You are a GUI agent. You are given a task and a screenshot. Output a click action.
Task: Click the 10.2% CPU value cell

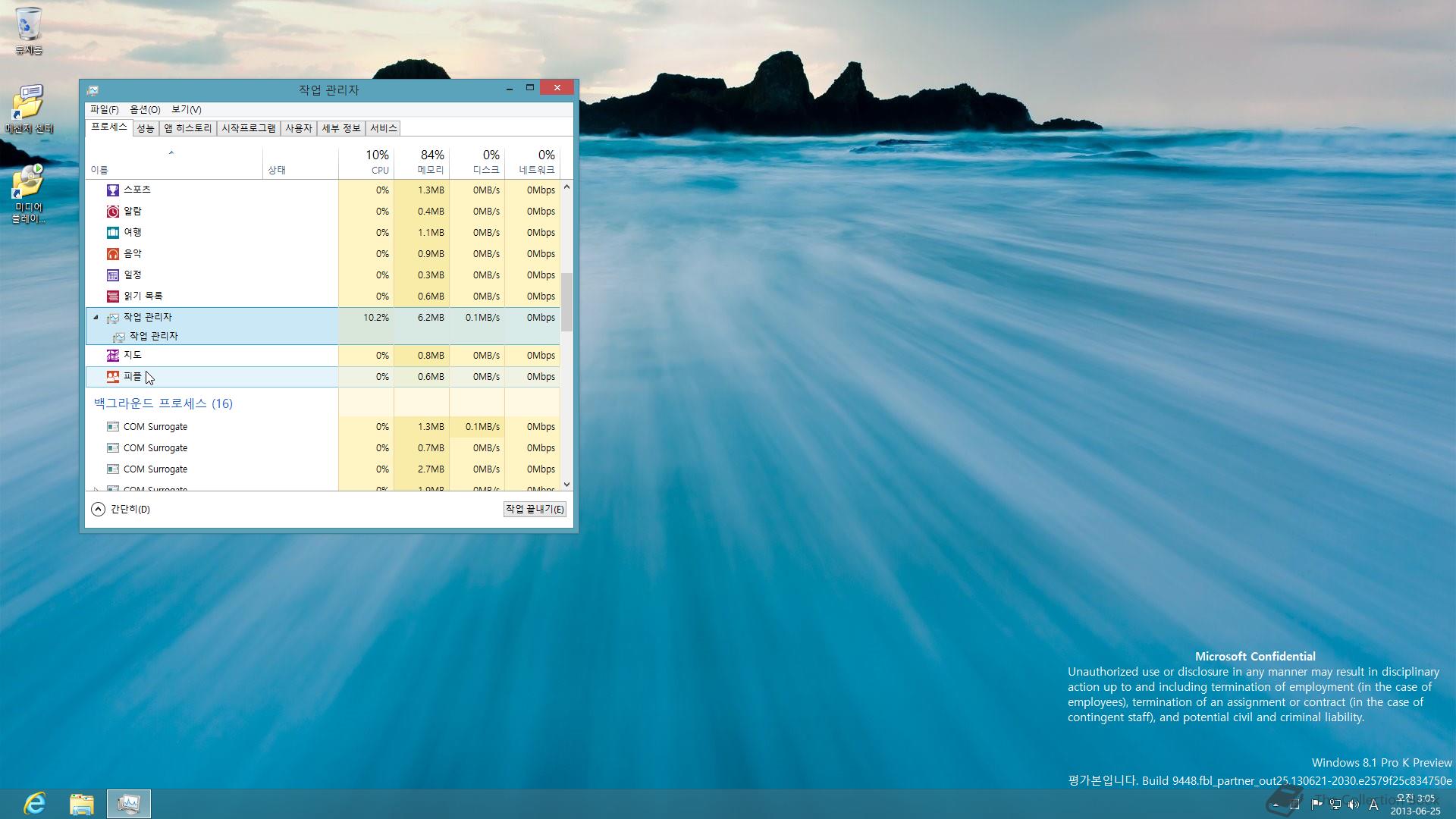tap(366, 318)
